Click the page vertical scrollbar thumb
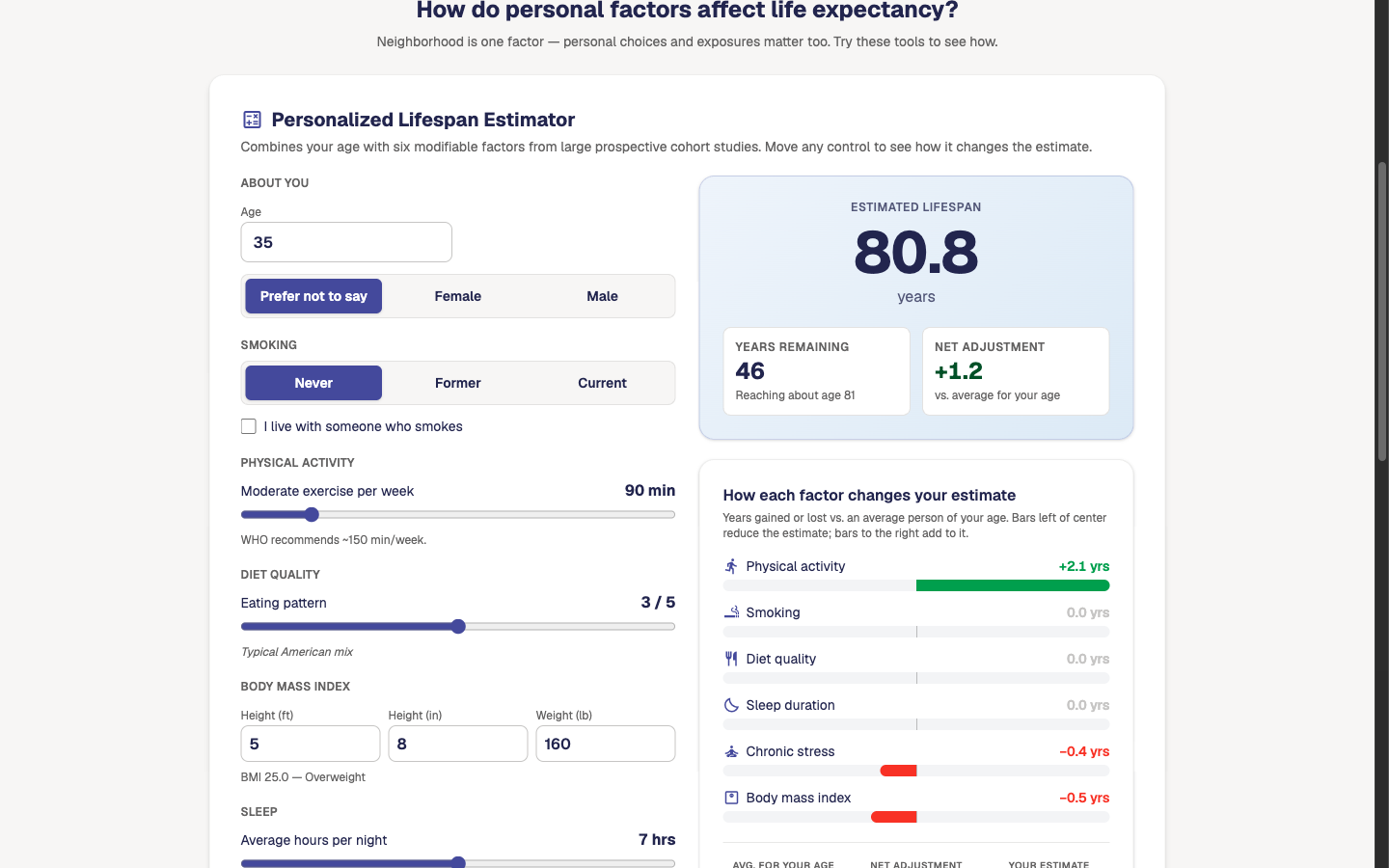 pyautogui.click(x=1381, y=311)
